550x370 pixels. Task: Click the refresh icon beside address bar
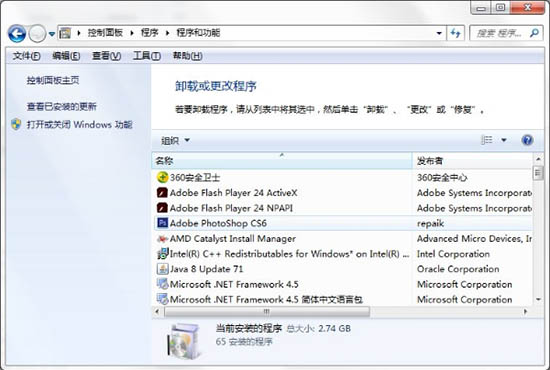[456, 33]
